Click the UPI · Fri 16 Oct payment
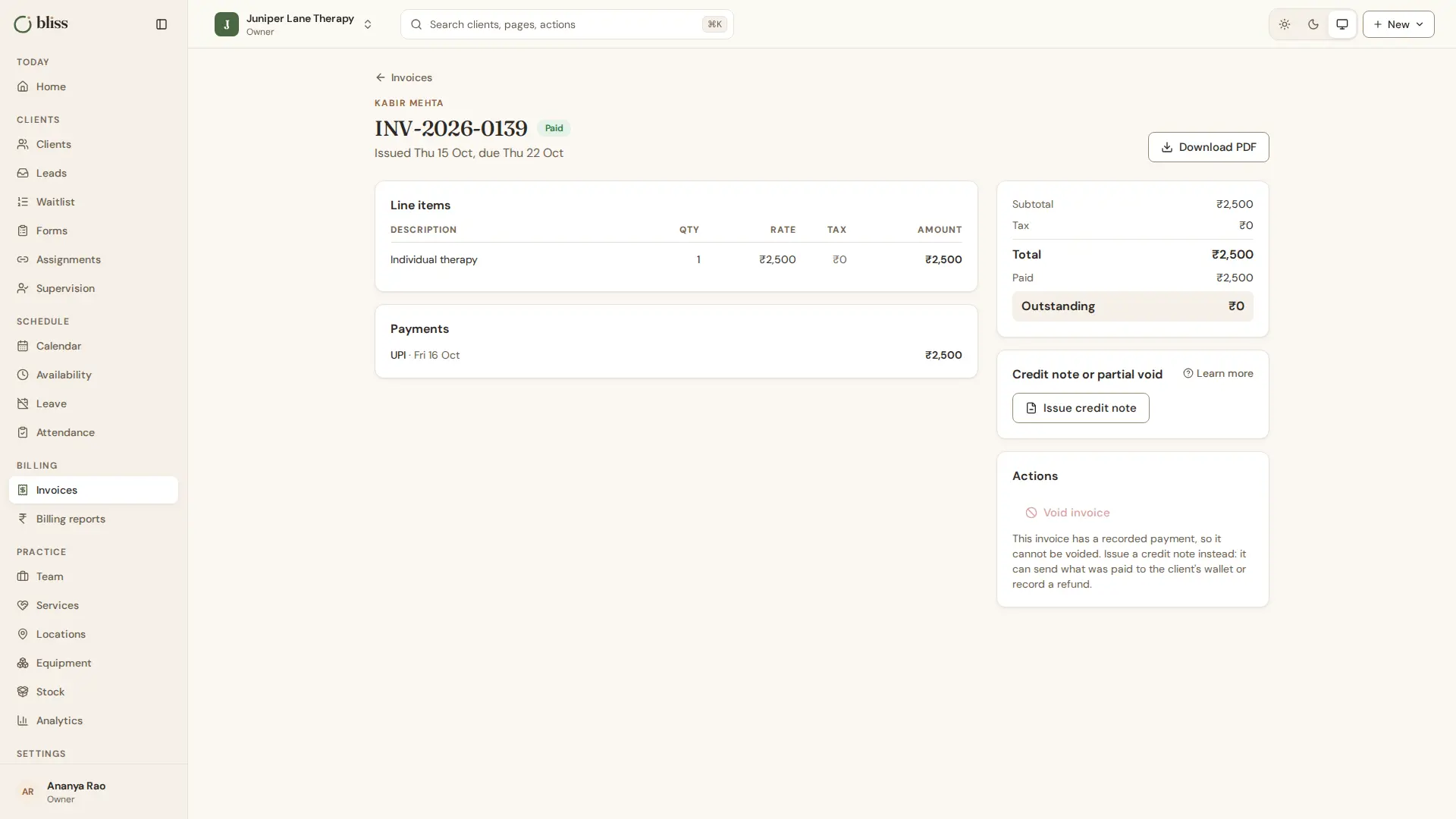 click(676, 355)
